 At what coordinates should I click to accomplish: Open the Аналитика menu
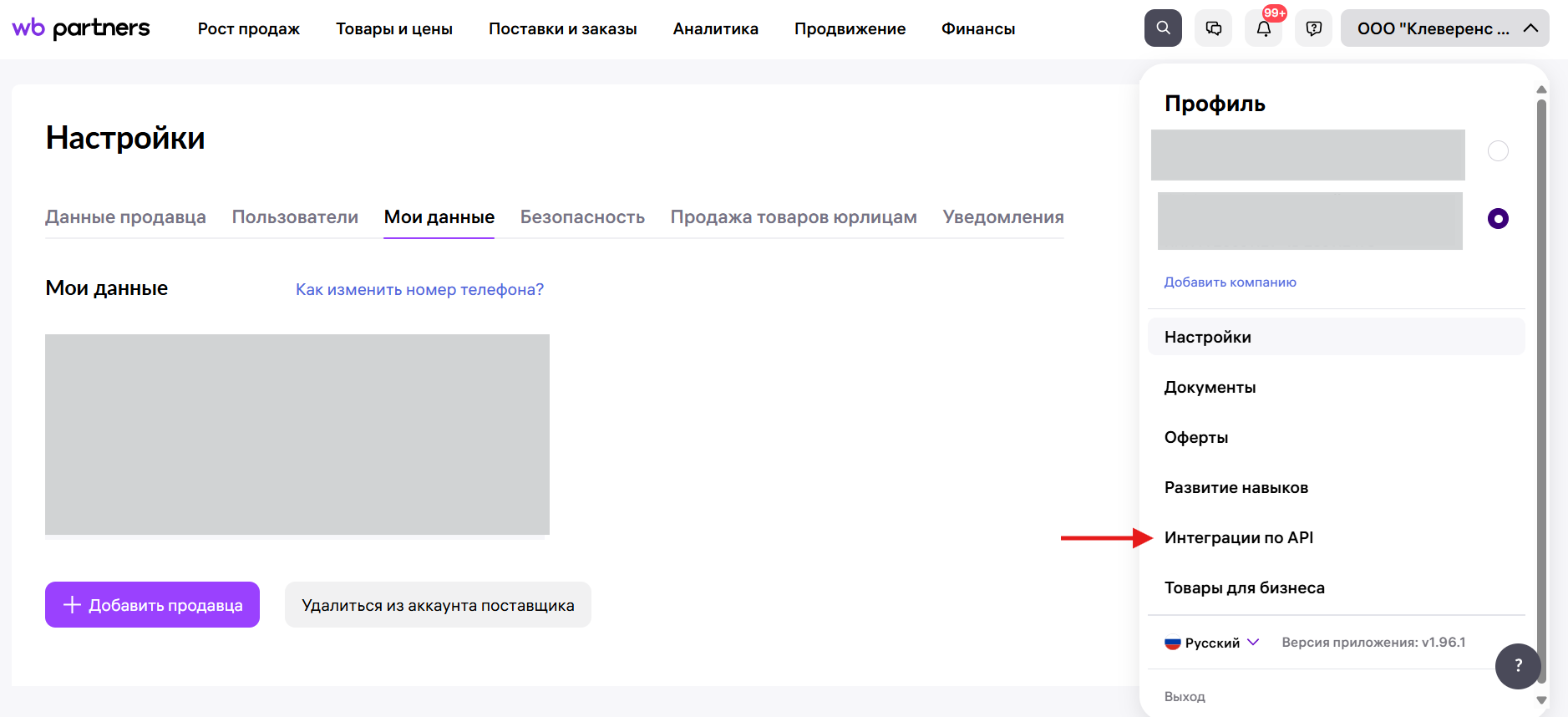716,28
